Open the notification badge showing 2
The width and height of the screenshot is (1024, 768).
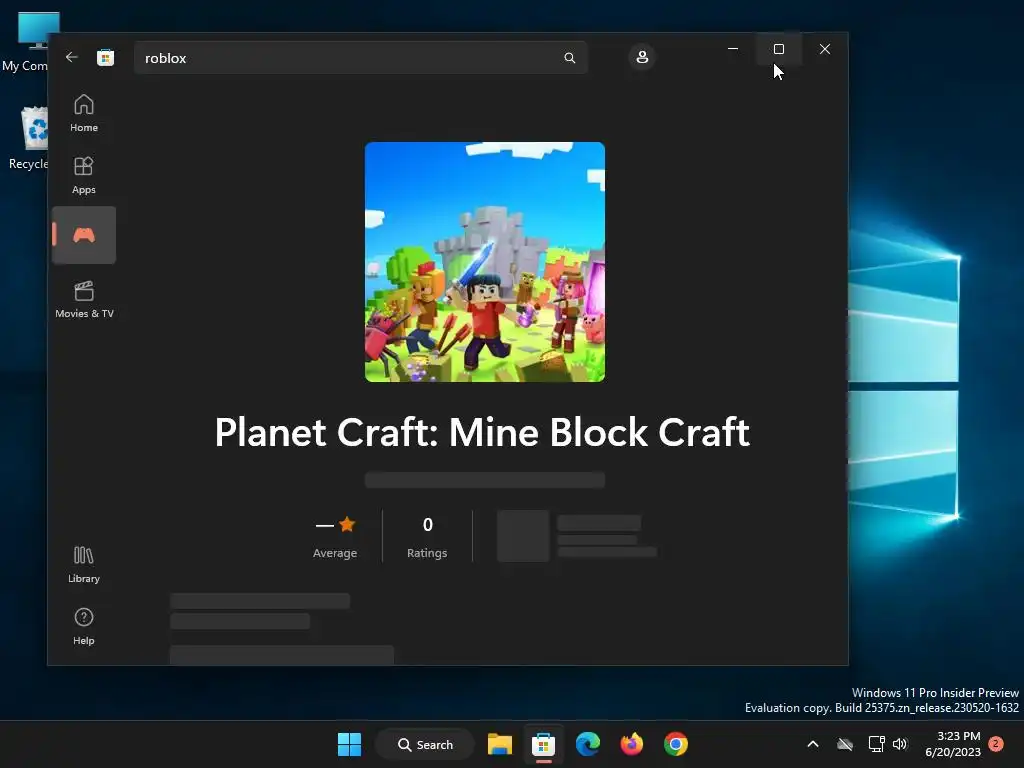[x=996, y=744]
